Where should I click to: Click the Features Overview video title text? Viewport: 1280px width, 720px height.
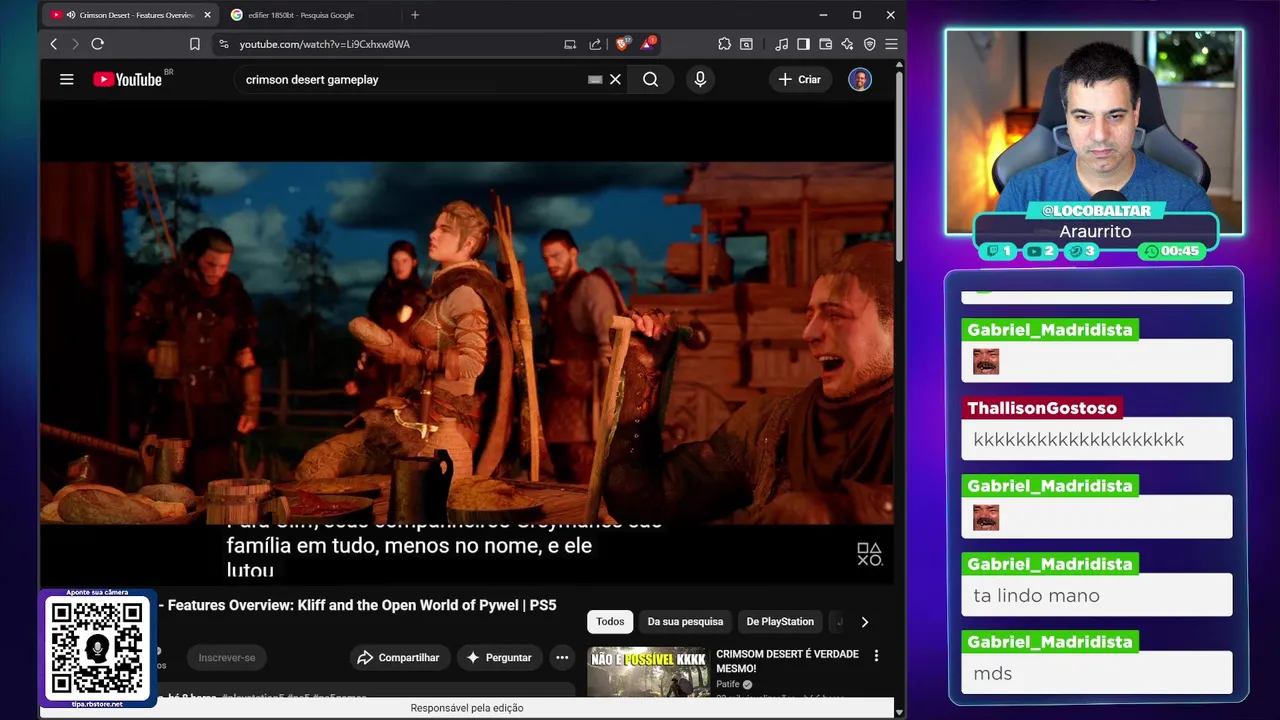pos(362,605)
